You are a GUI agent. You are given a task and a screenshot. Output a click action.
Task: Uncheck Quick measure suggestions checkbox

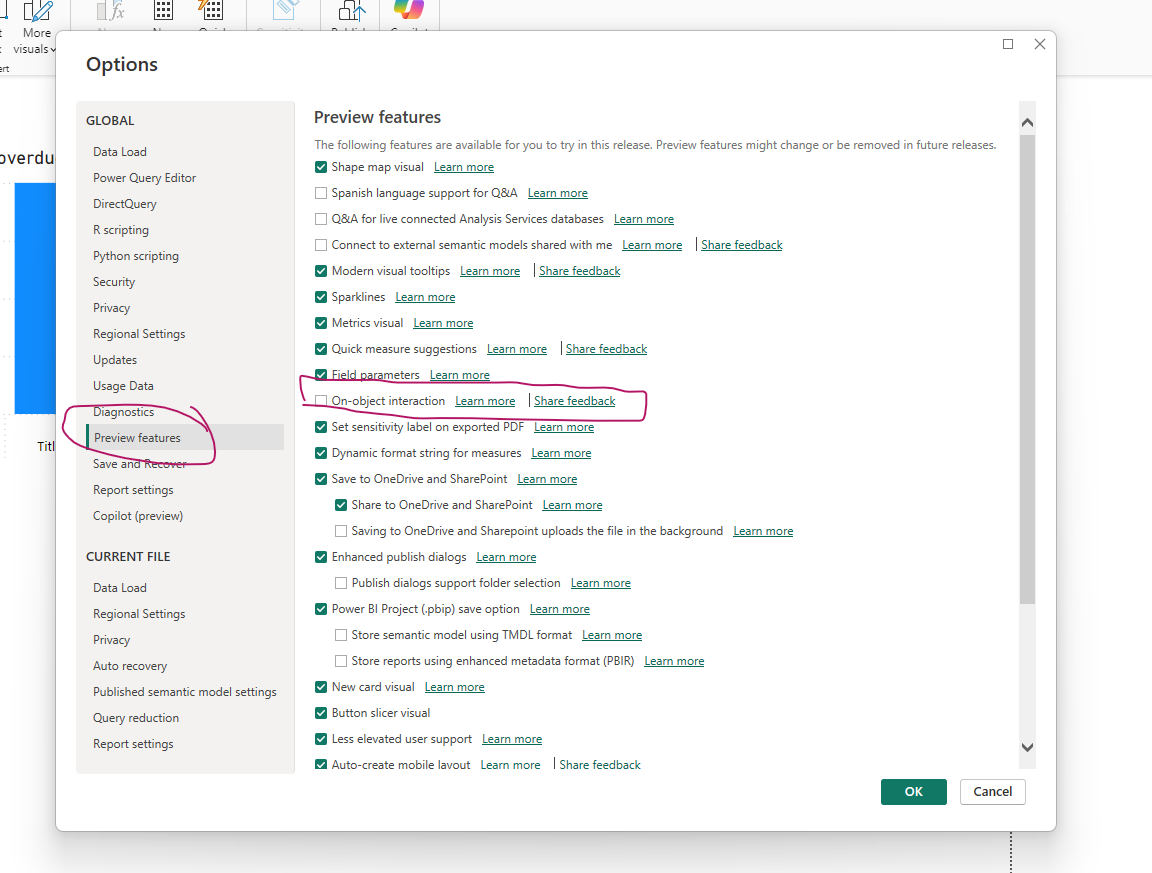coord(321,349)
